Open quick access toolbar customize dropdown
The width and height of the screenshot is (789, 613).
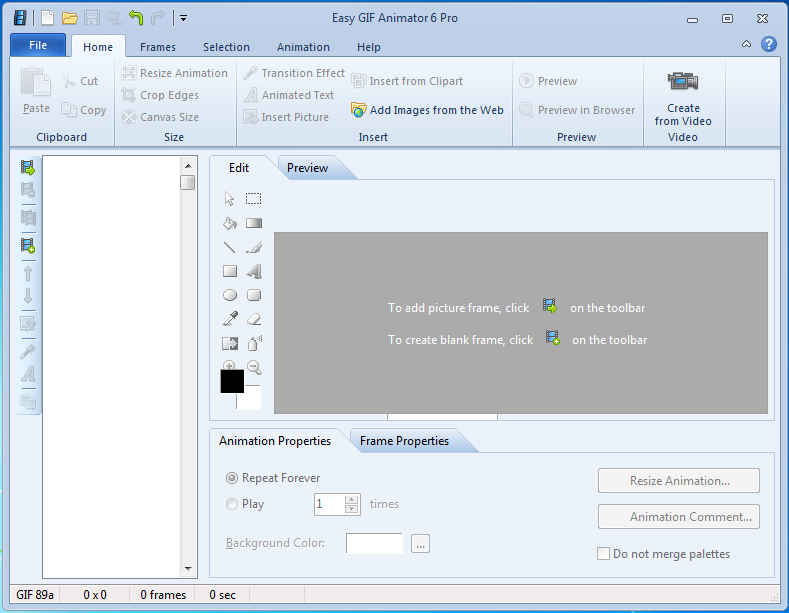coord(184,18)
